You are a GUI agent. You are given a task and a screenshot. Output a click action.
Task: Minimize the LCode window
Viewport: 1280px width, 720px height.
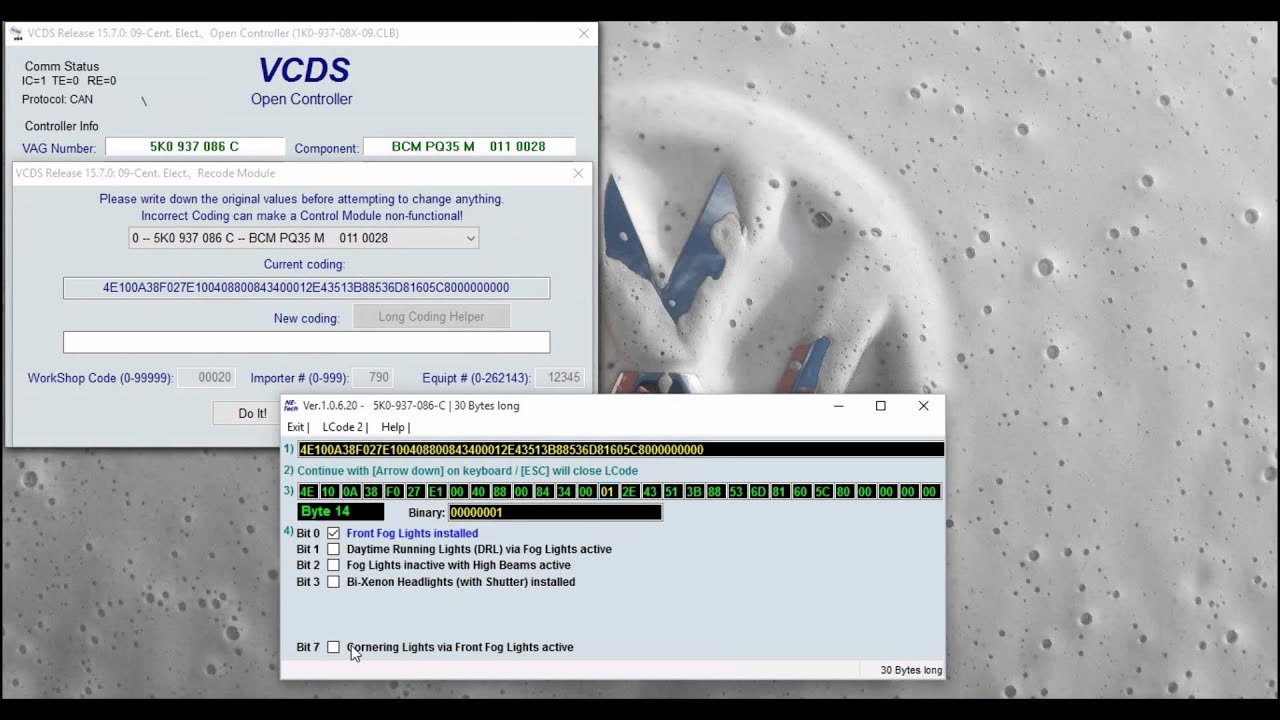point(839,406)
